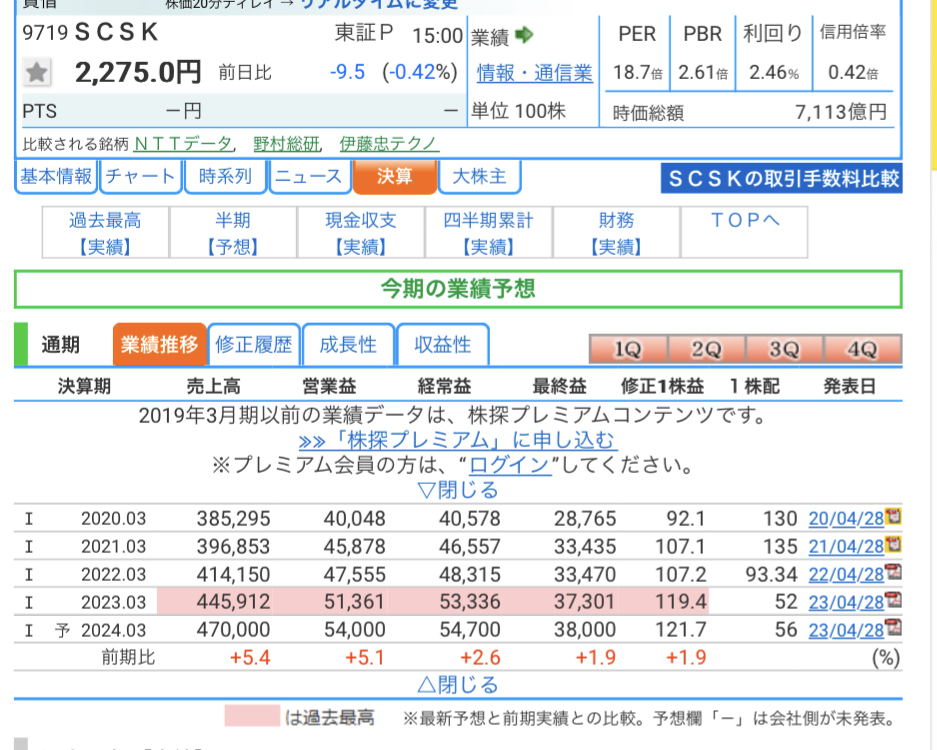
Task: Open the 情報・通信業 sector link
Action: click(535, 73)
